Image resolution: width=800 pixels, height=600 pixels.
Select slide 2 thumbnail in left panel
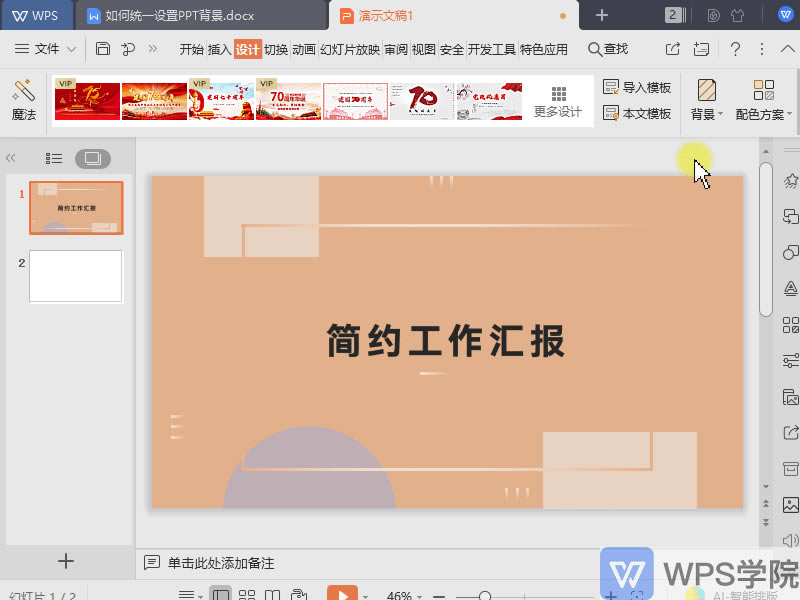point(76,276)
